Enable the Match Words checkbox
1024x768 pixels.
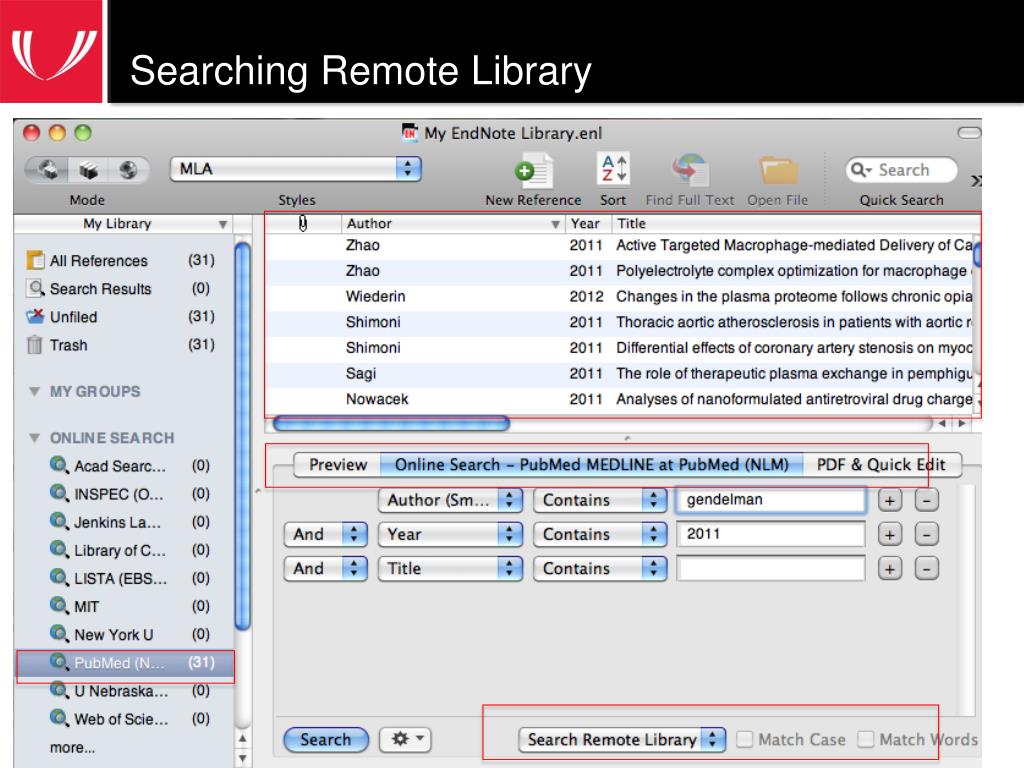(x=866, y=740)
